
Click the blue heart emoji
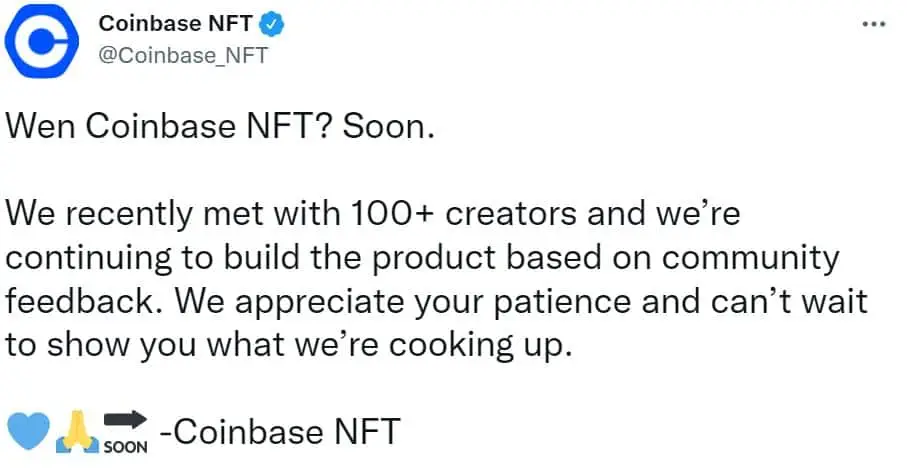28,431
